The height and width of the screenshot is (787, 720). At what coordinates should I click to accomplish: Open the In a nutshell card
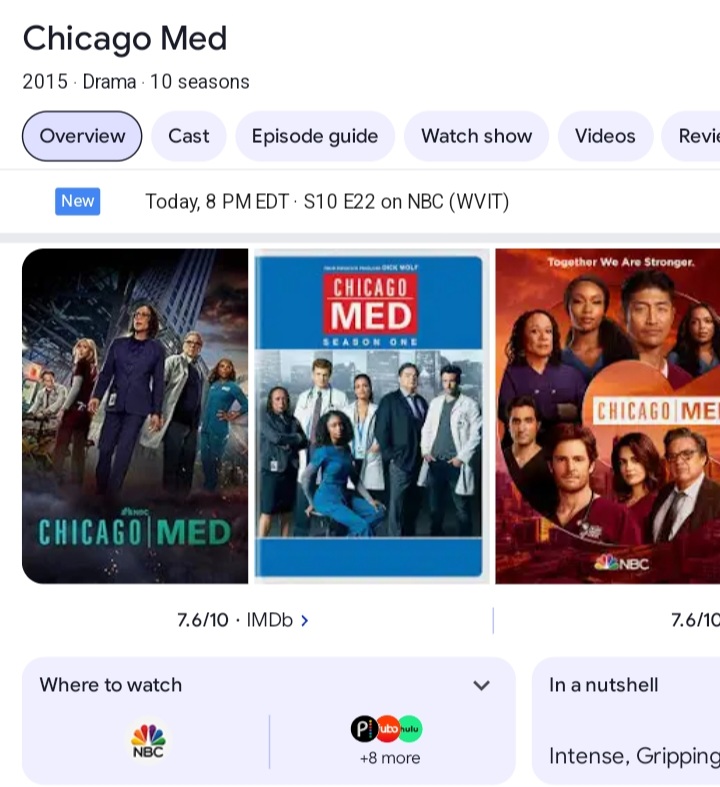626,721
